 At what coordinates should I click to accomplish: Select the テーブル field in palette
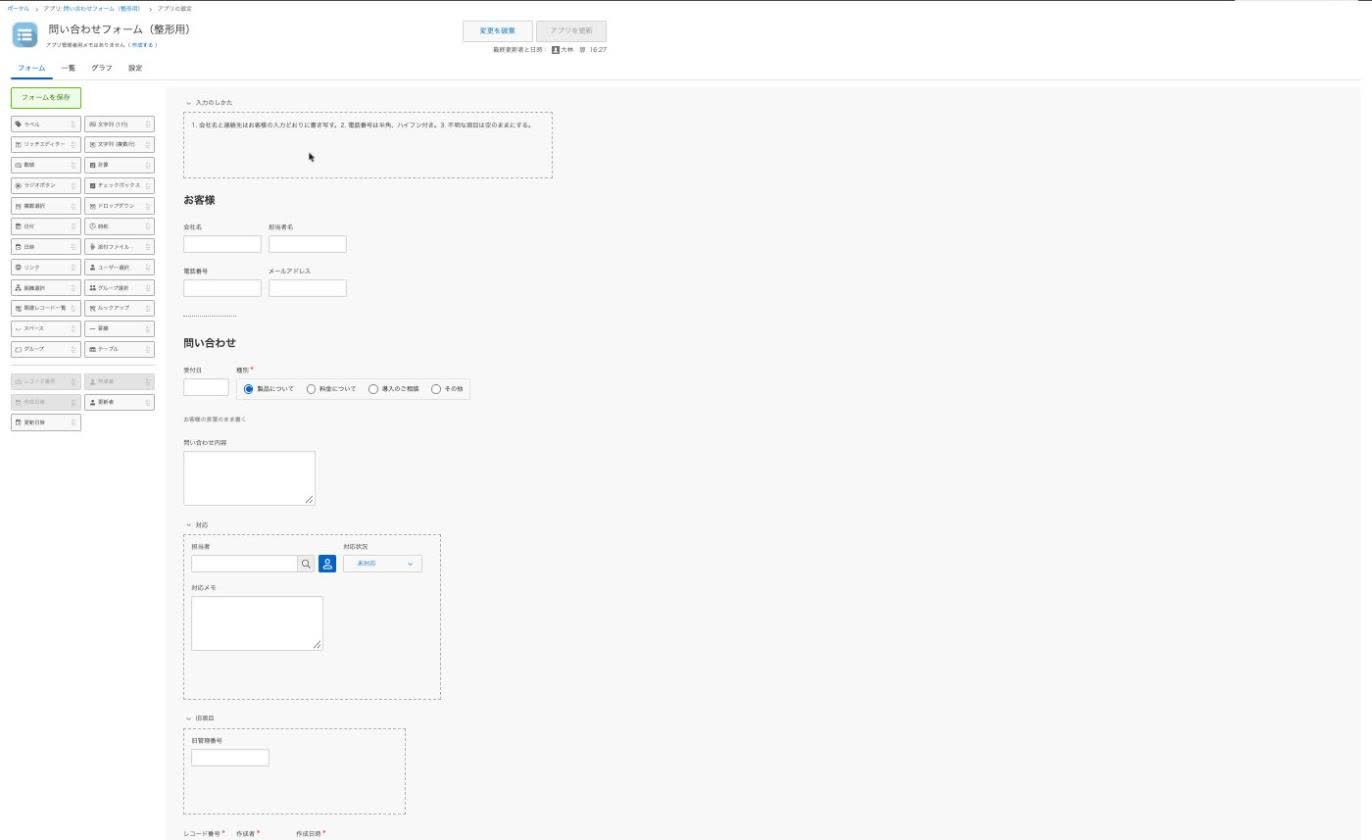tap(119, 349)
